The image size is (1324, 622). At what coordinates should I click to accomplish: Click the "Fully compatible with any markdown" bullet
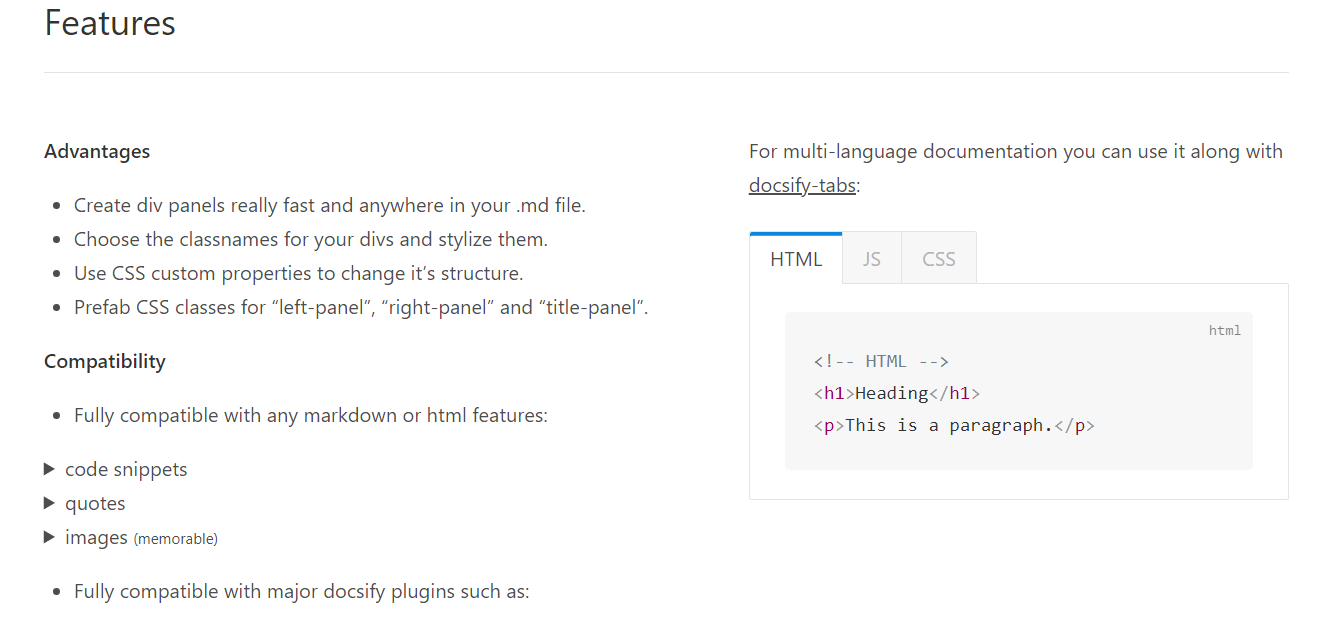tap(310, 415)
